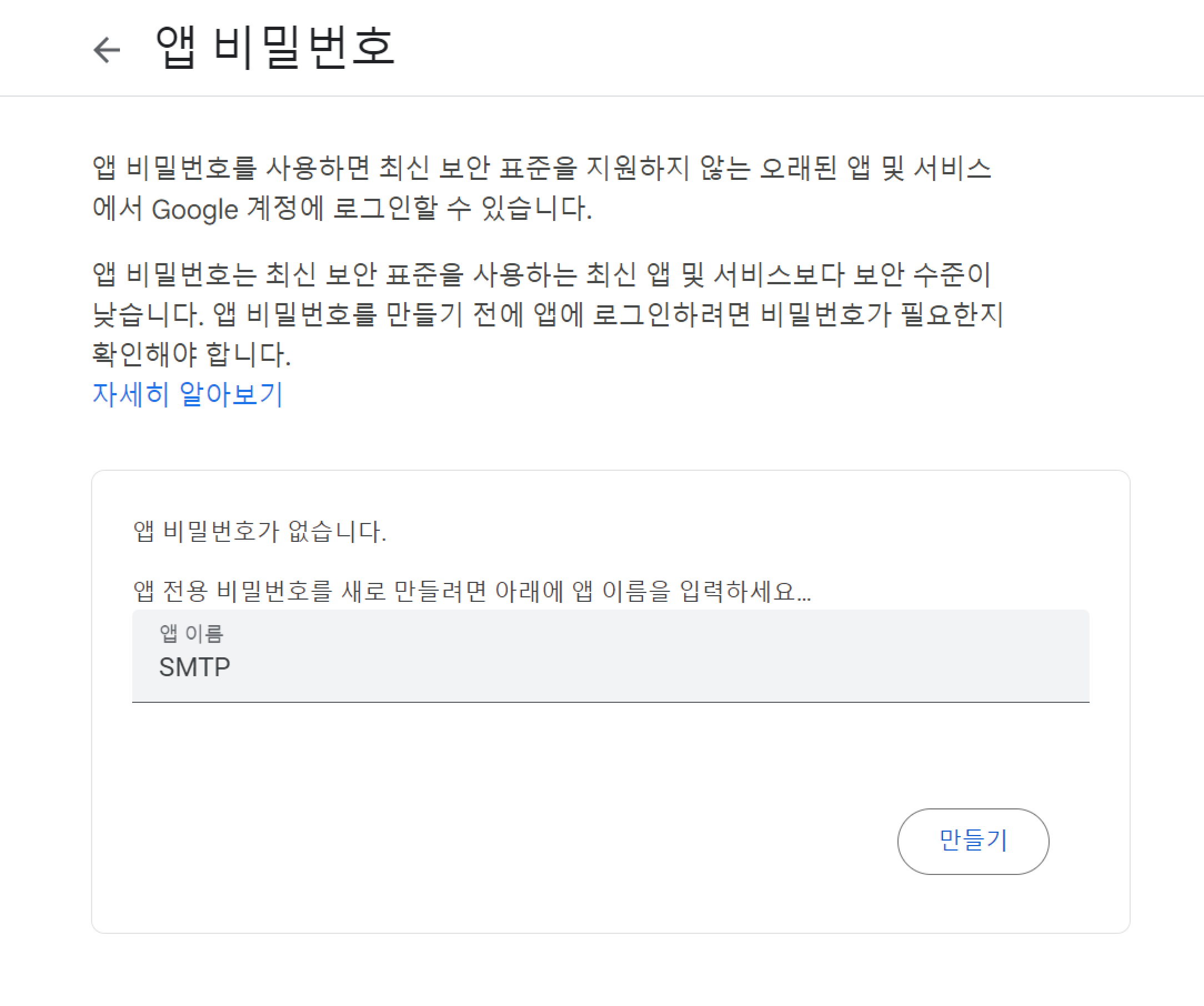Click the back arrow icon

tap(107, 50)
